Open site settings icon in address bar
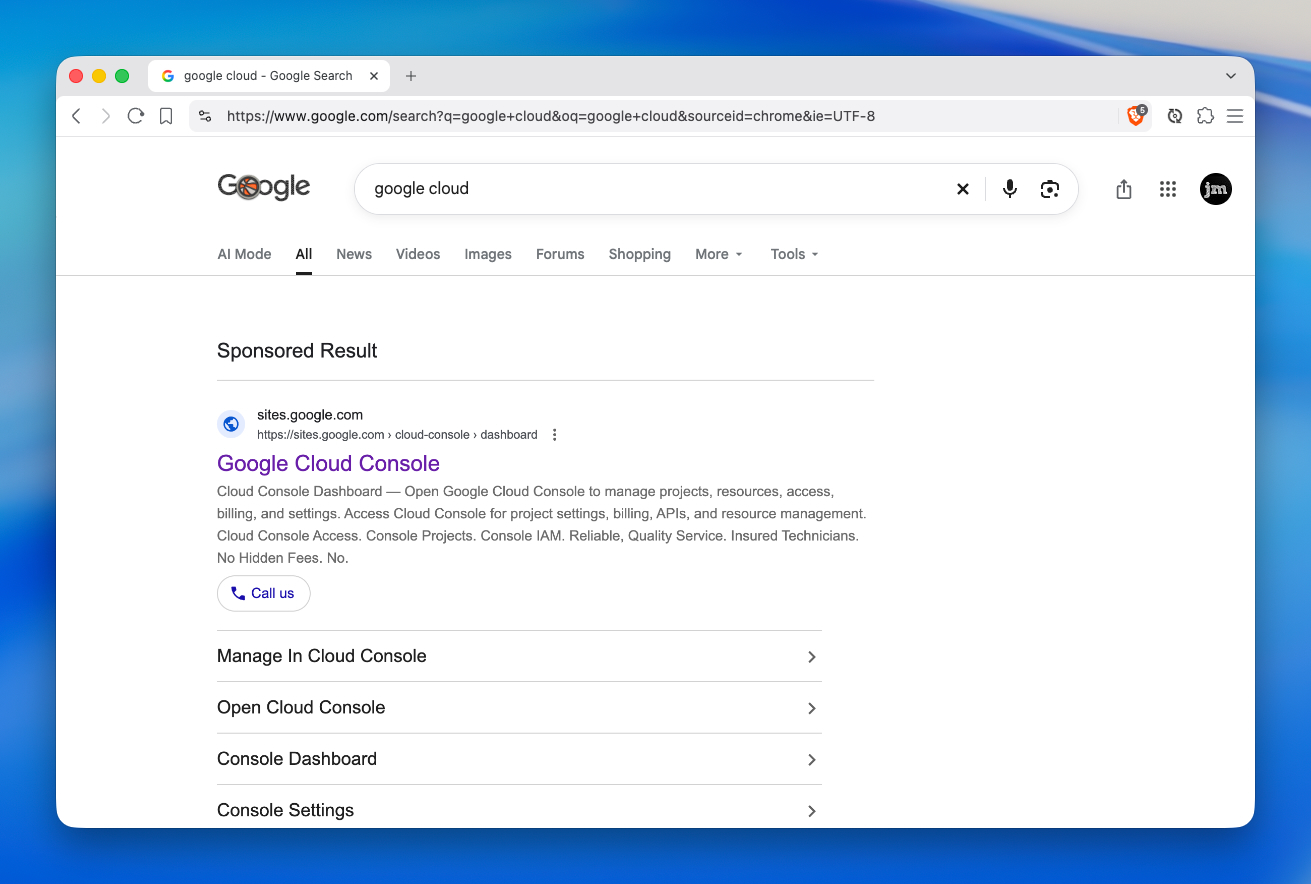The height and width of the screenshot is (884, 1311). [205, 116]
